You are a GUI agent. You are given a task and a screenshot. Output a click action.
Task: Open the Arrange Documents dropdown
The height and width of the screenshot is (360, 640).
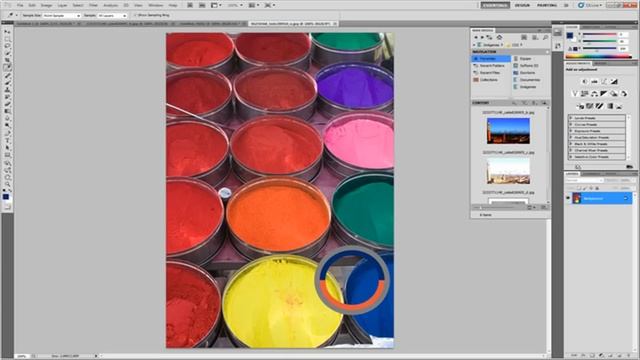click(254, 5)
